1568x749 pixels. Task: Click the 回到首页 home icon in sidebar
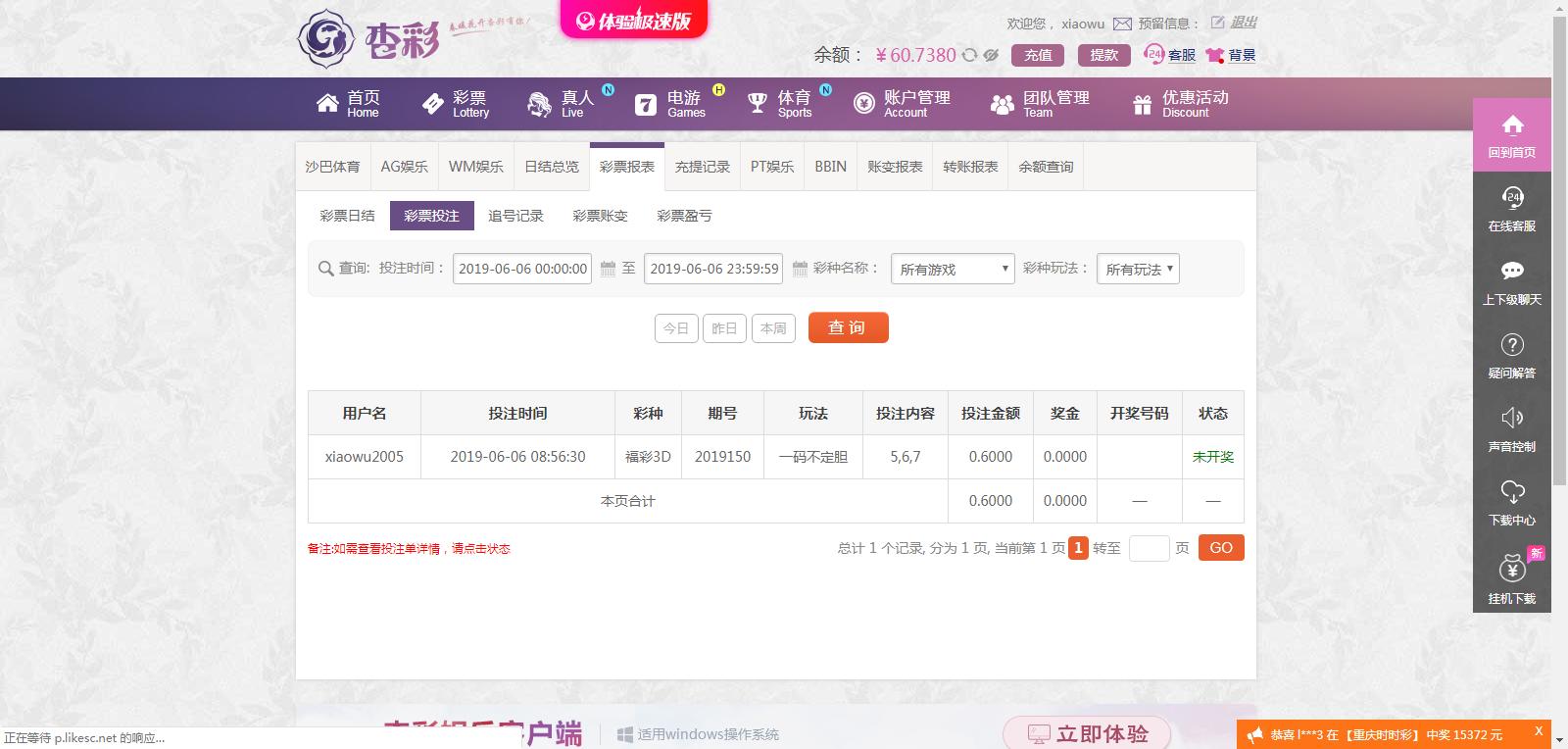pos(1512,125)
